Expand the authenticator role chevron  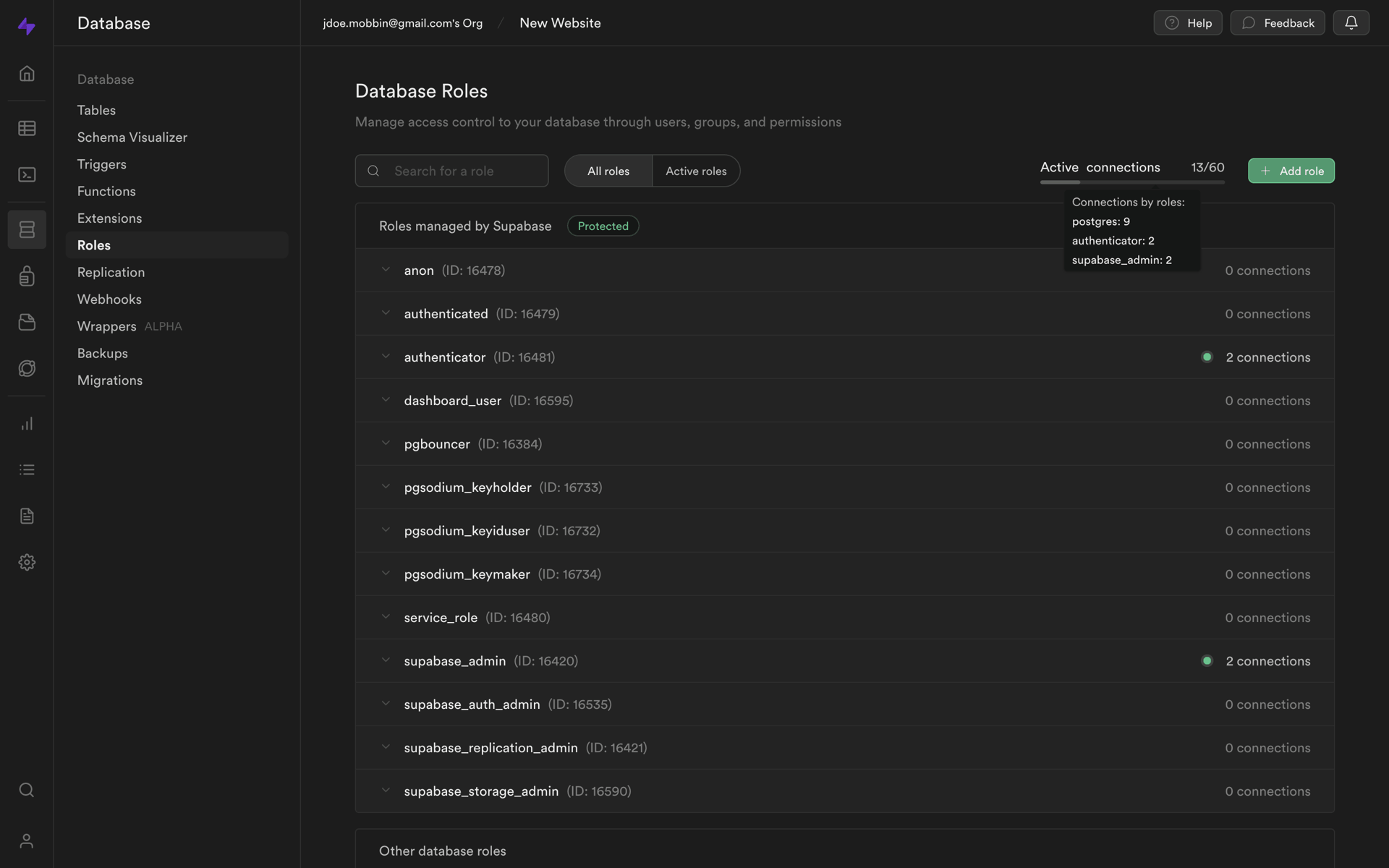tap(386, 357)
